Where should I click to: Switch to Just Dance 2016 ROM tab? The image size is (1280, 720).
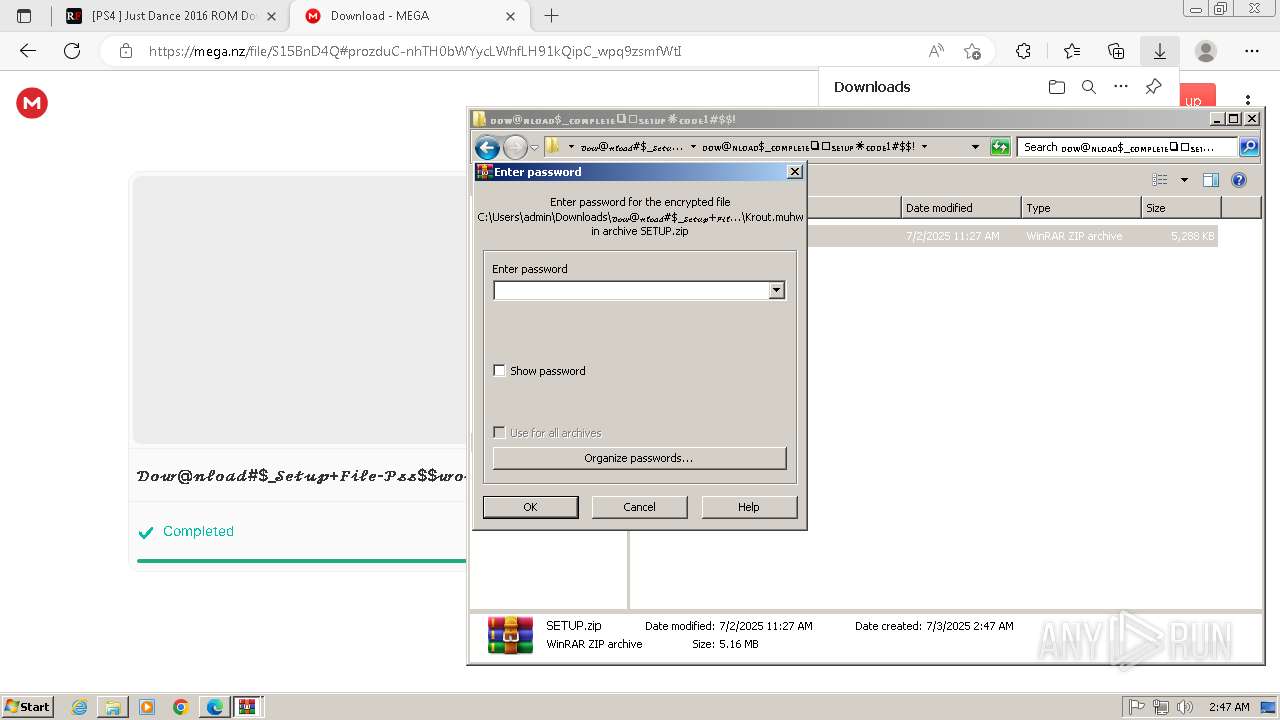171,16
